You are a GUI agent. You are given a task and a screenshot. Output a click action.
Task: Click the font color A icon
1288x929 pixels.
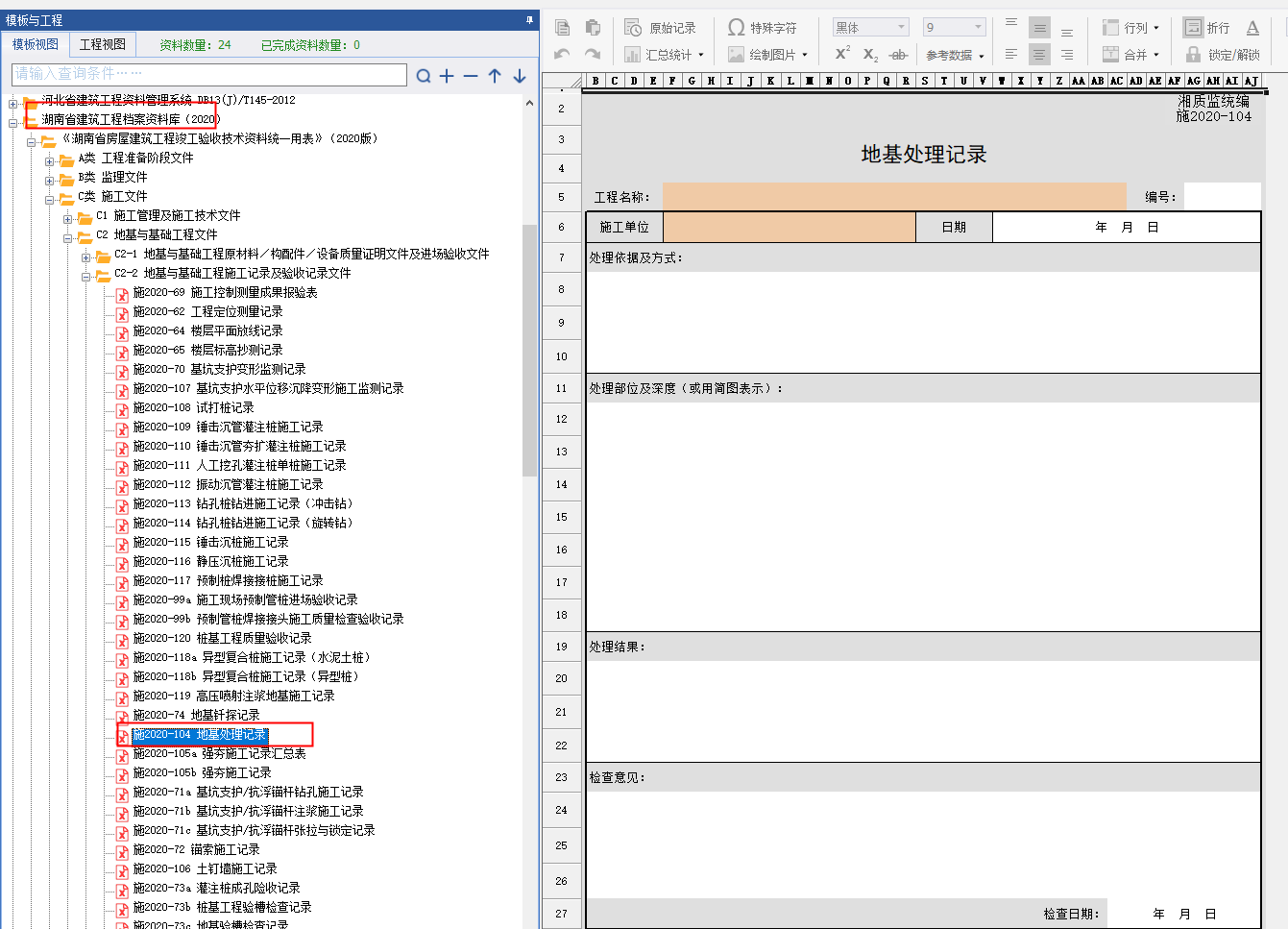[1252, 28]
